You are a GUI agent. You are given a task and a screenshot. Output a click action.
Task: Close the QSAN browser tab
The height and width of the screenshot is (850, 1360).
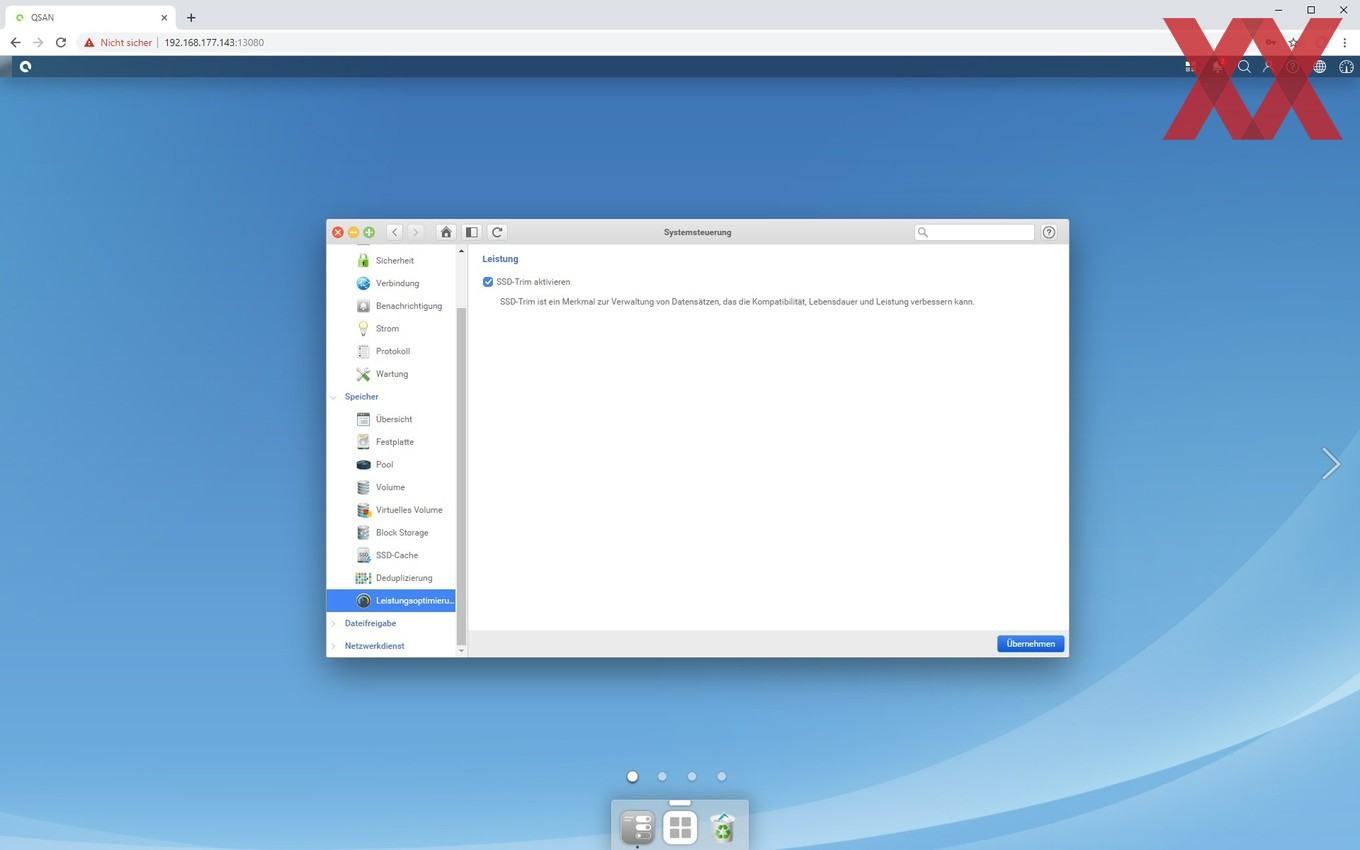(x=164, y=17)
